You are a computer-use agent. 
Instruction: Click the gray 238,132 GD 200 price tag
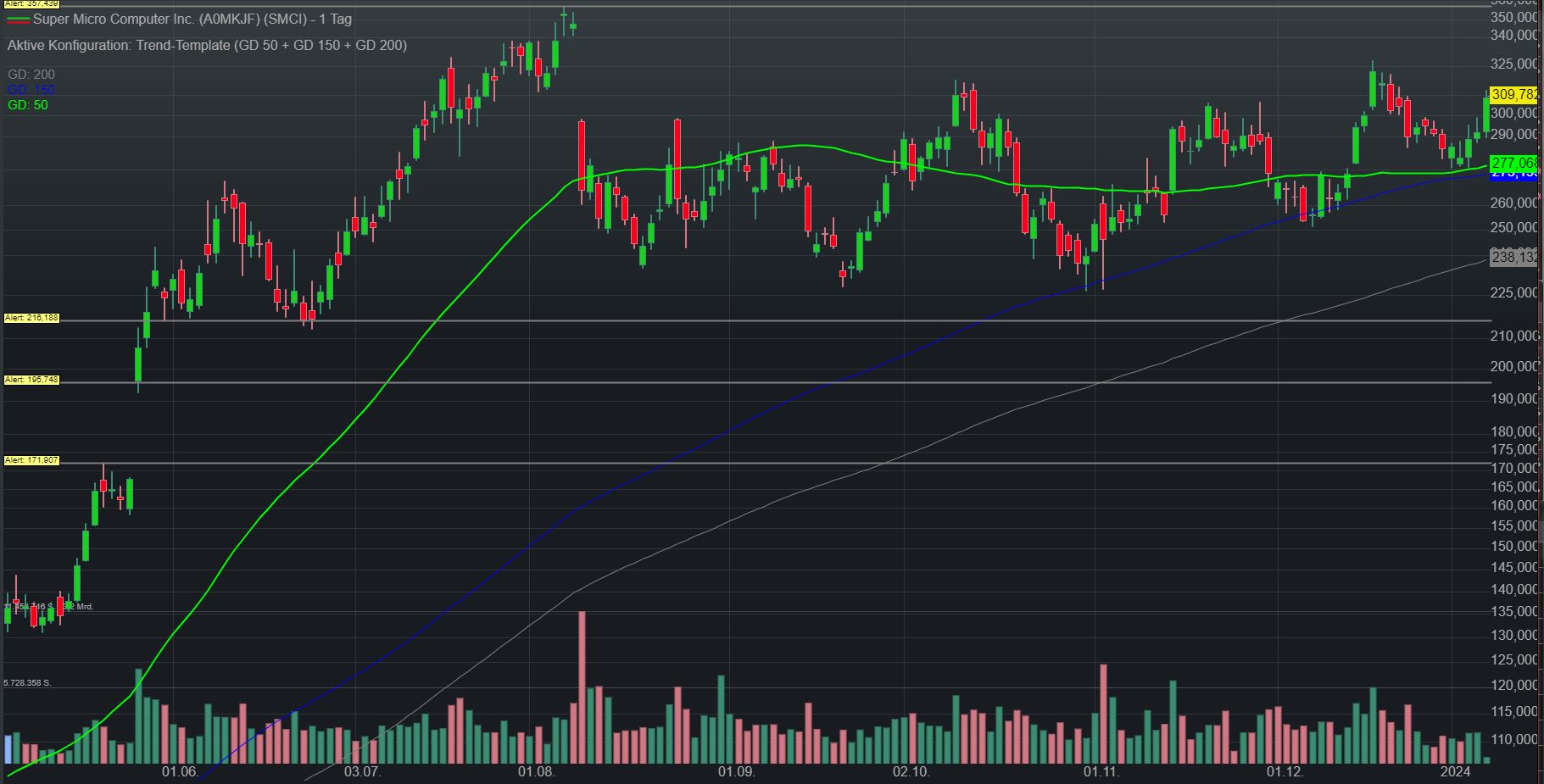pyautogui.click(x=1513, y=257)
